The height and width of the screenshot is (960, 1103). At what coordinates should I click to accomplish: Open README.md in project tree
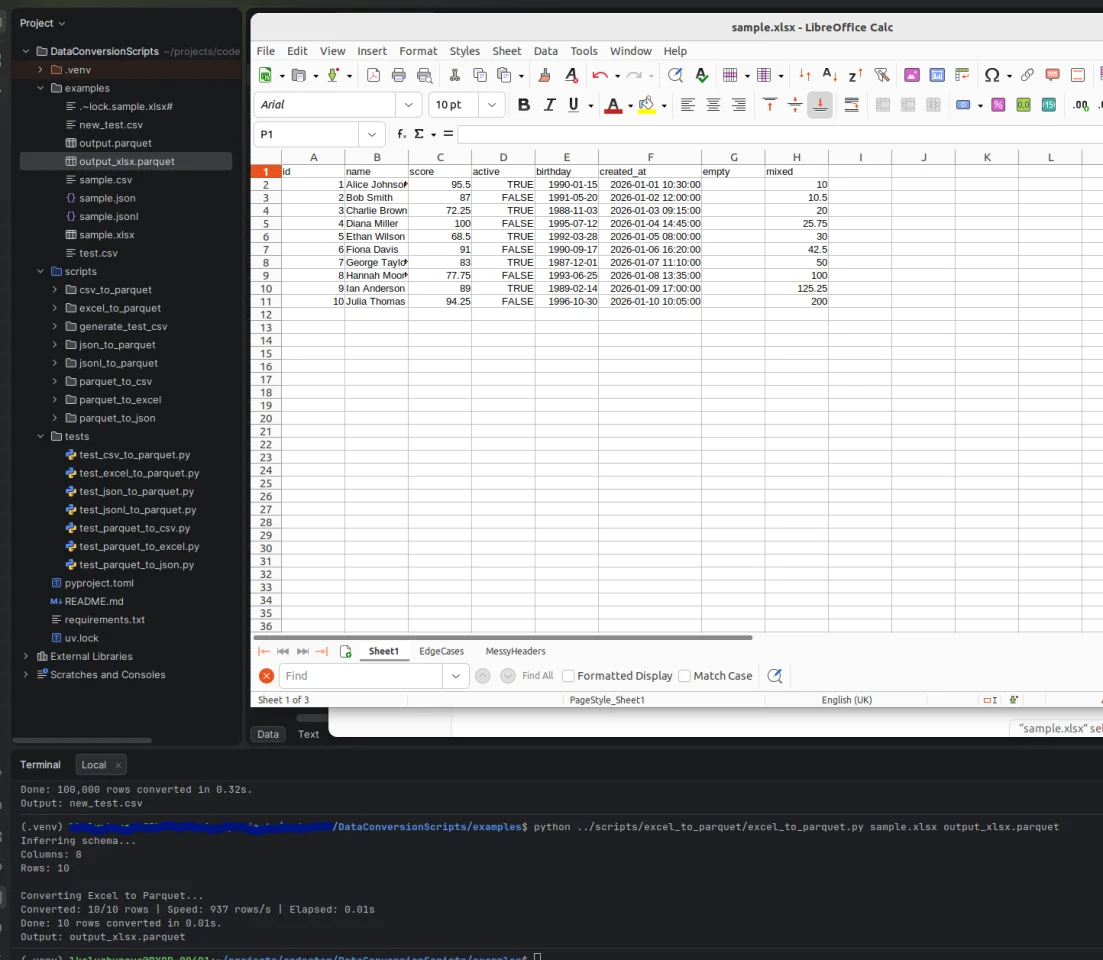[94, 601]
